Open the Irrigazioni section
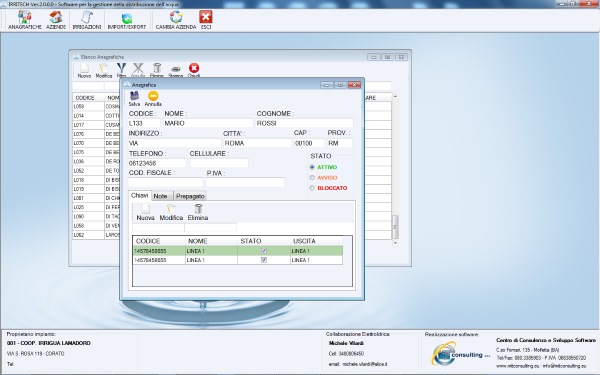The image size is (600, 375). [x=87, y=20]
